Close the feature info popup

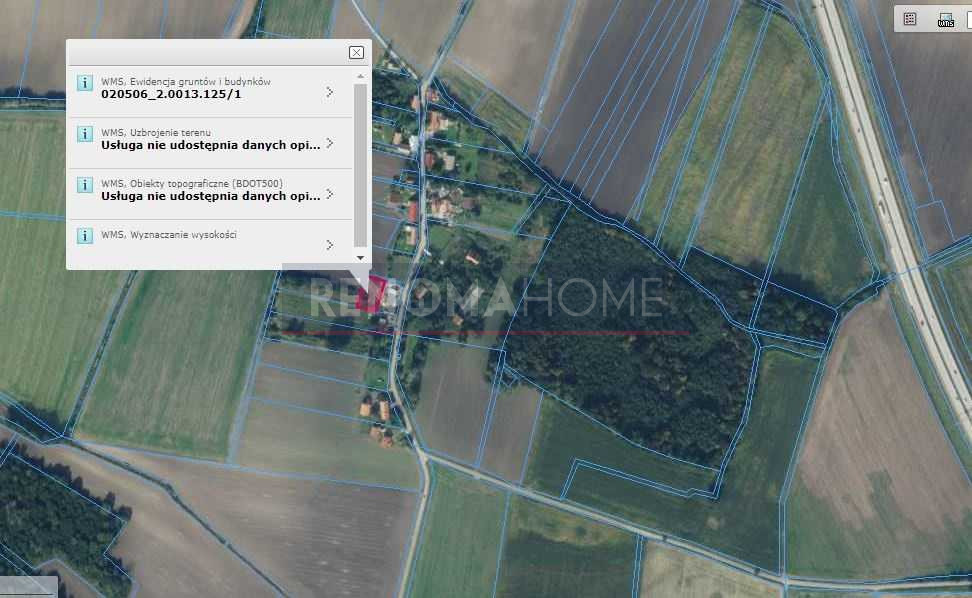(356, 53)
